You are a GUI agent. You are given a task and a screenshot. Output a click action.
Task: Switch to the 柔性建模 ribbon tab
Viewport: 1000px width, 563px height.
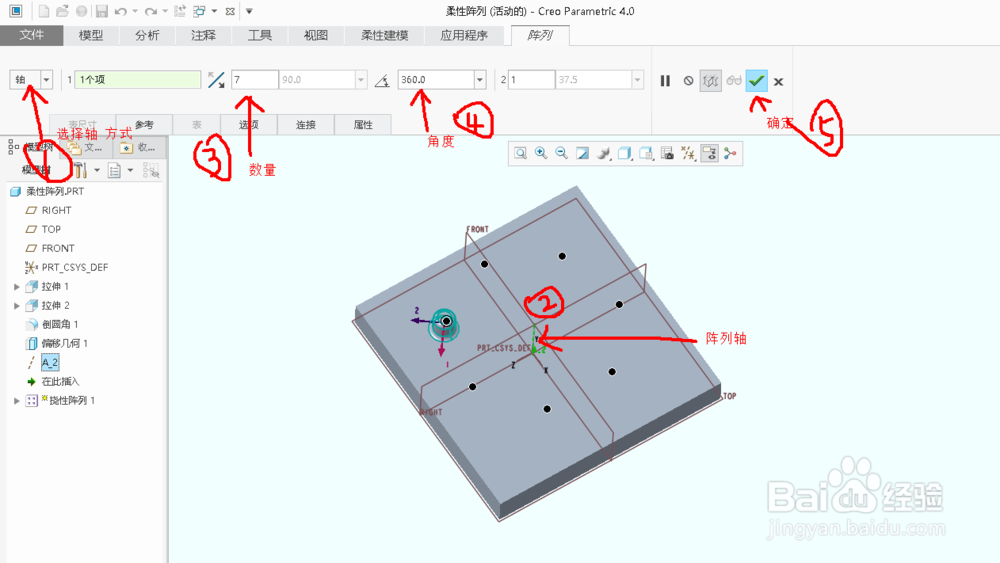(x=385, y=35)
